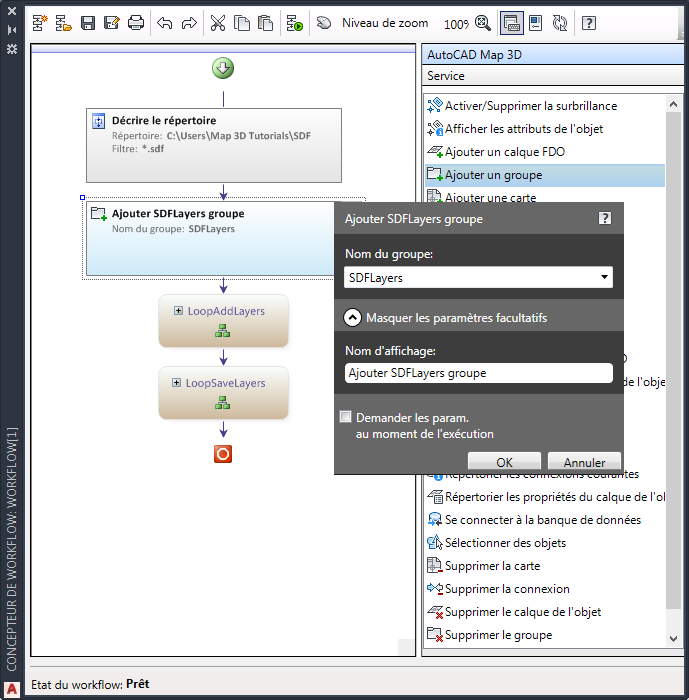Open the Nom du groupe dropdown

(604, 277)
